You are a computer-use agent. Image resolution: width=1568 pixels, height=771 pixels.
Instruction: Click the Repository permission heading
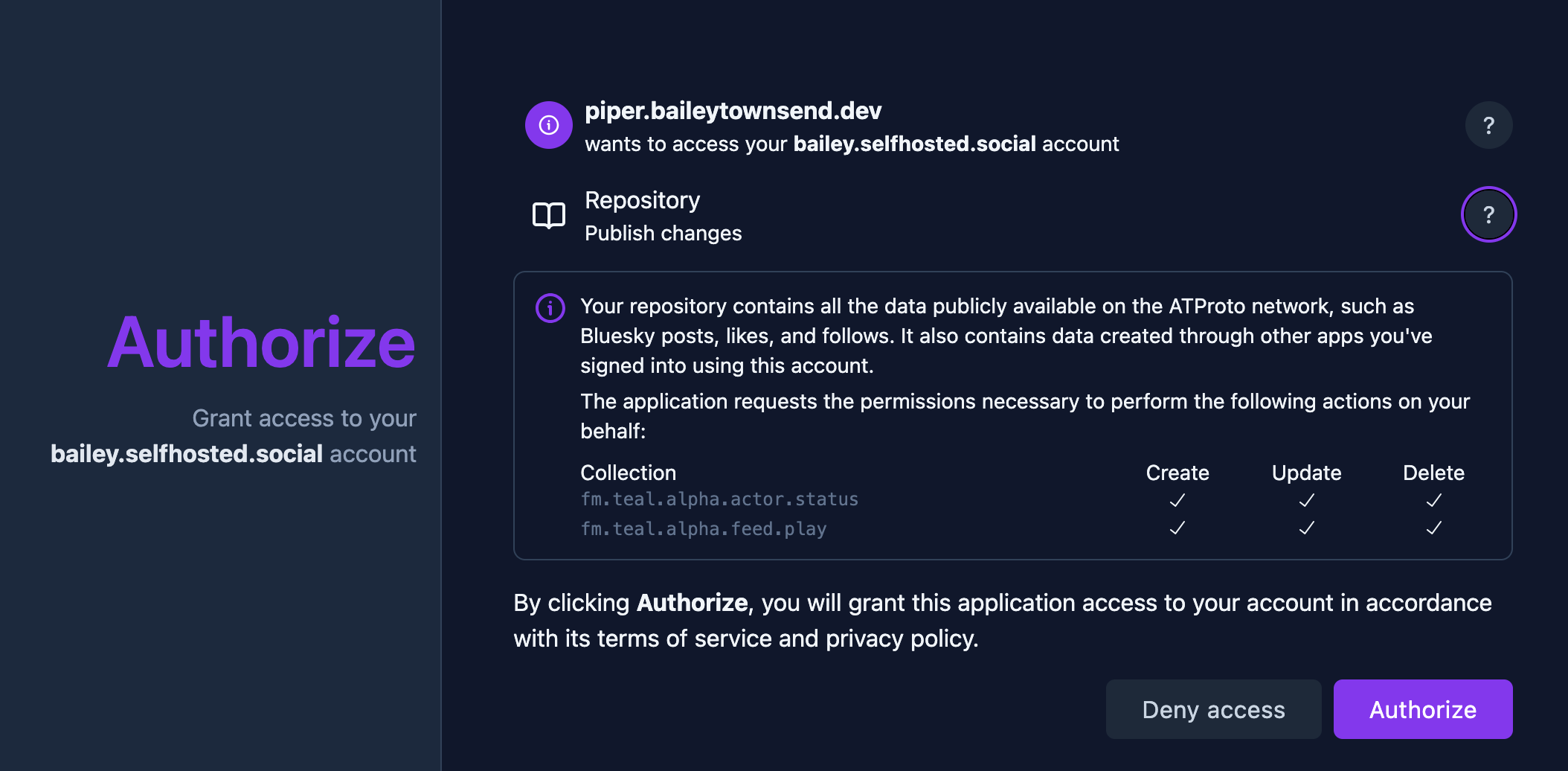pos(642,200)
